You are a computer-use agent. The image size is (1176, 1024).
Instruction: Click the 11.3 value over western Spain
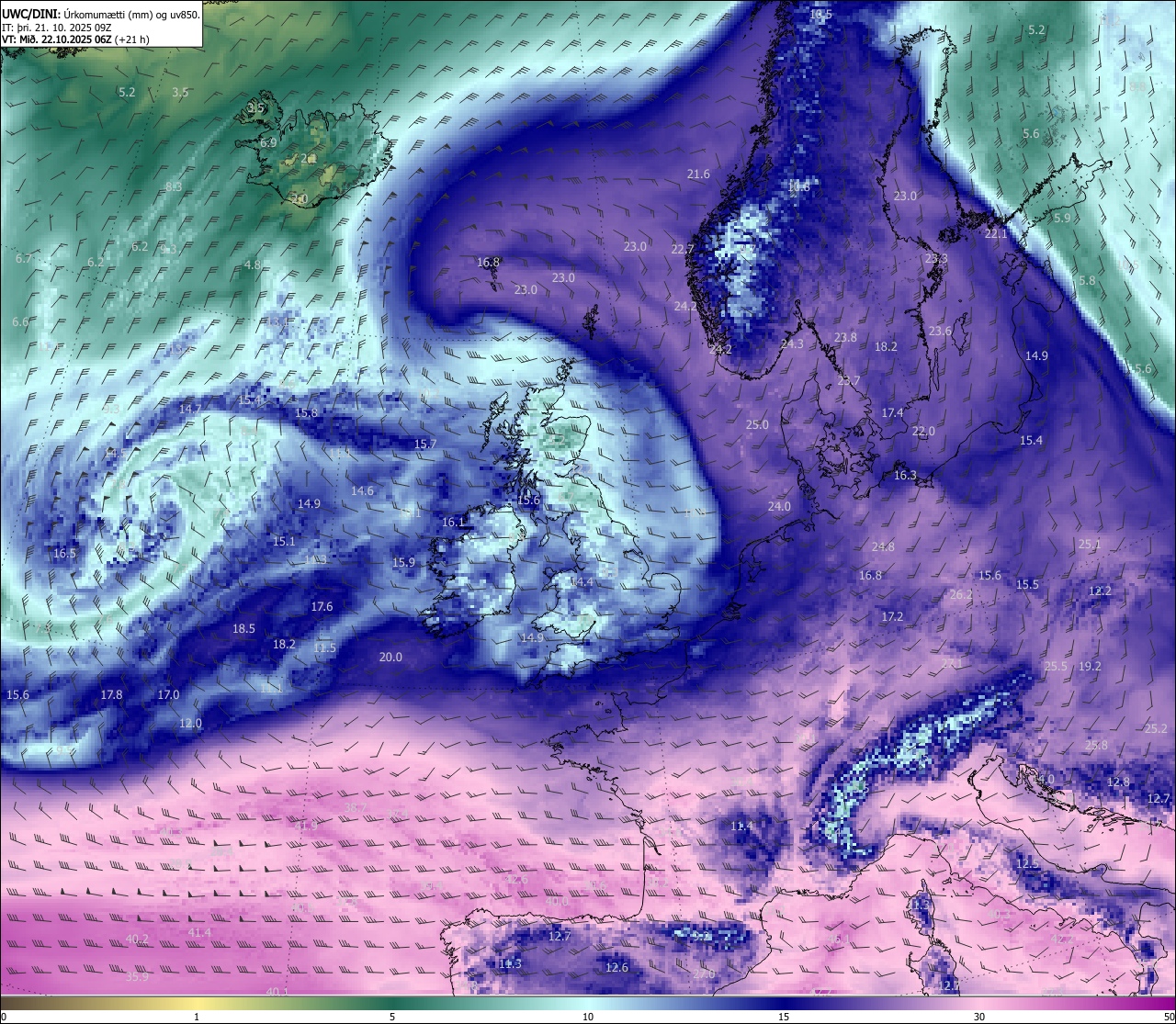click(510, 964)
